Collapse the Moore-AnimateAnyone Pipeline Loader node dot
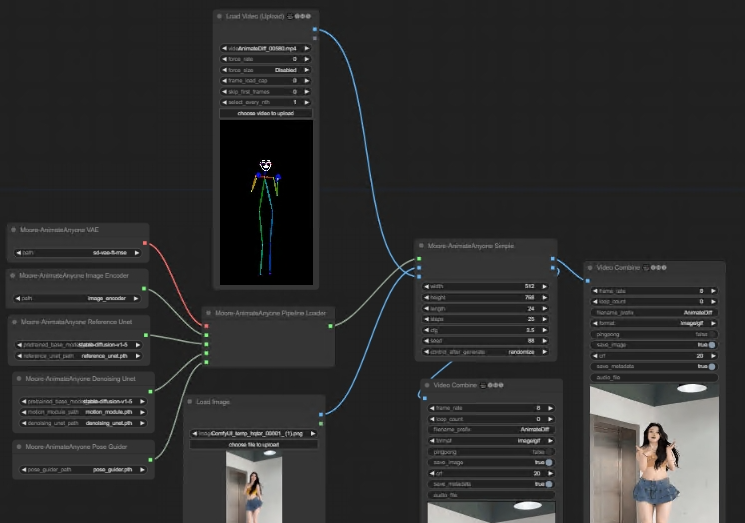Viewport: 745px width, 523px height. [x=209, y=313]
